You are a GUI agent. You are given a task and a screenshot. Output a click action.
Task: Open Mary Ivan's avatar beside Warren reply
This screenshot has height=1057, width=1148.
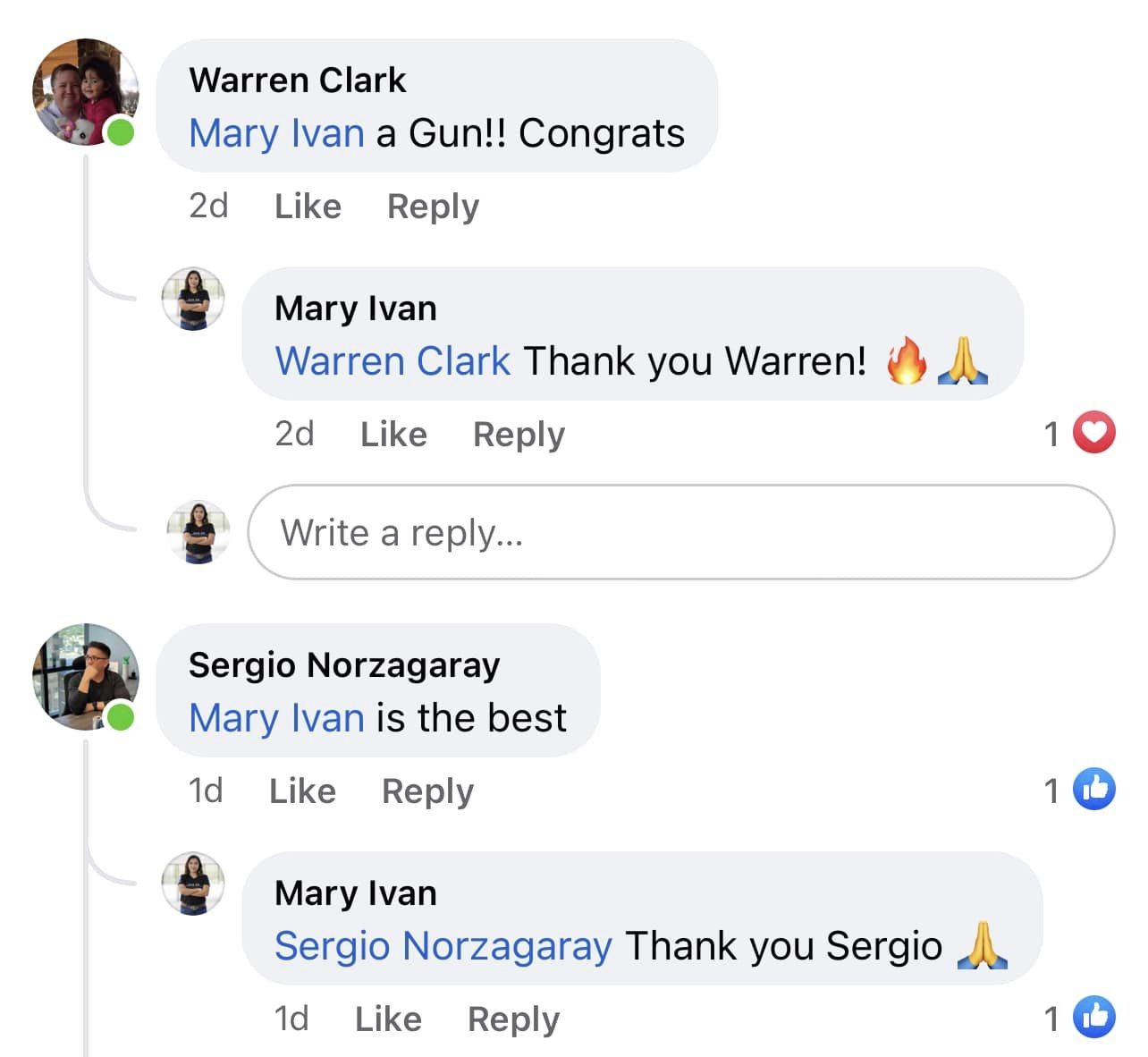pyautogui.click(x=193, y=300)
